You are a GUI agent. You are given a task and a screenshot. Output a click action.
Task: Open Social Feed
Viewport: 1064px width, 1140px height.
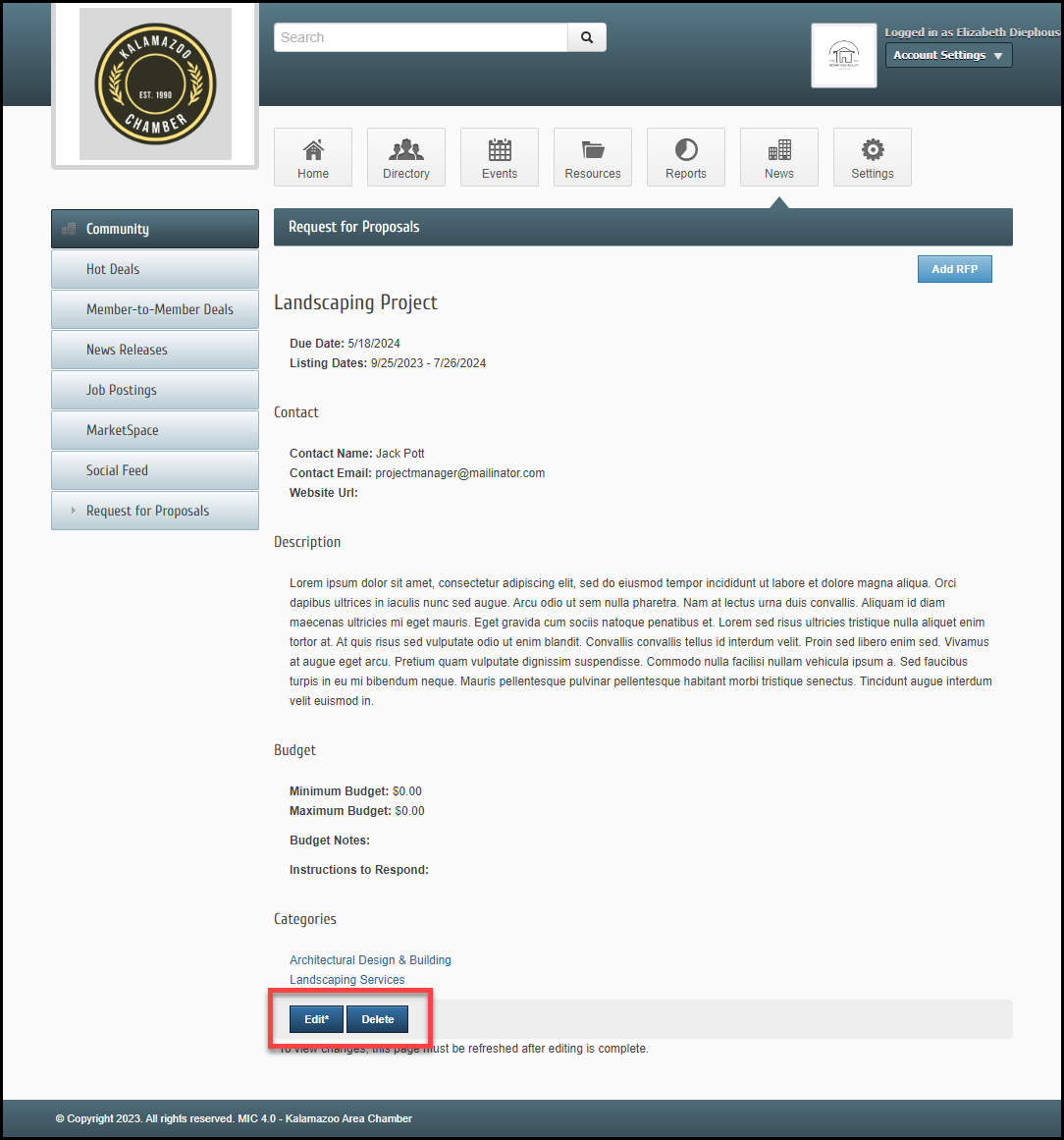click(155, 470)
